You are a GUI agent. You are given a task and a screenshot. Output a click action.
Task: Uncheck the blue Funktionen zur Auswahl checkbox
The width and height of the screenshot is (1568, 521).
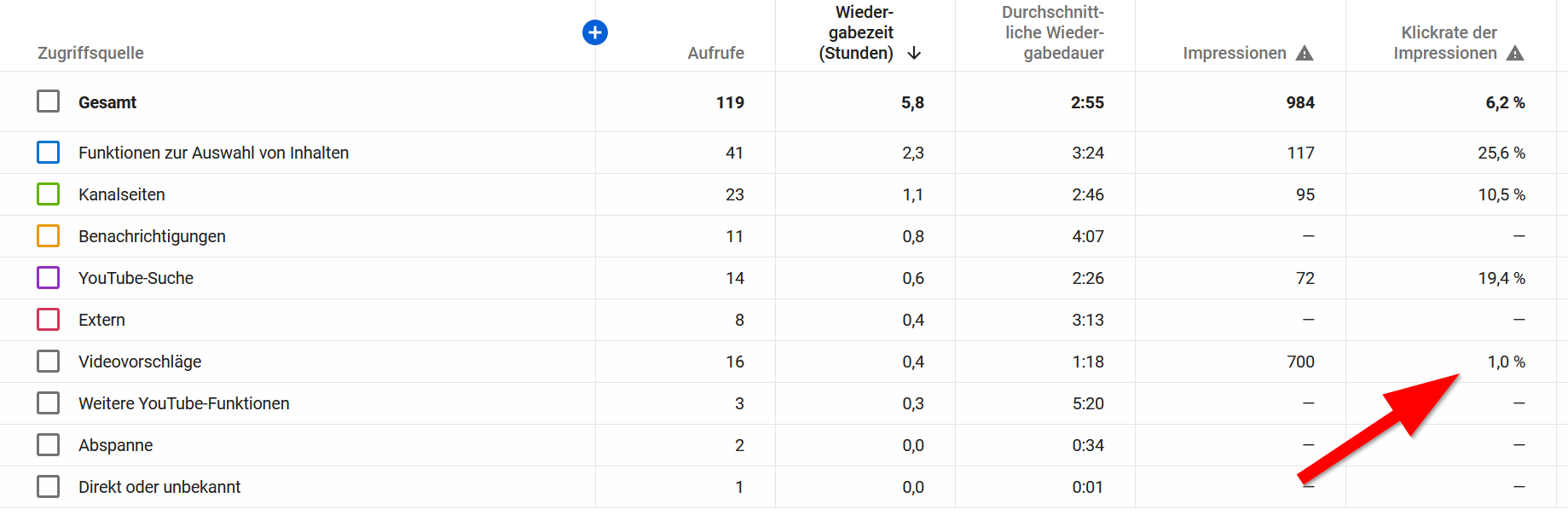coord(49,152)
